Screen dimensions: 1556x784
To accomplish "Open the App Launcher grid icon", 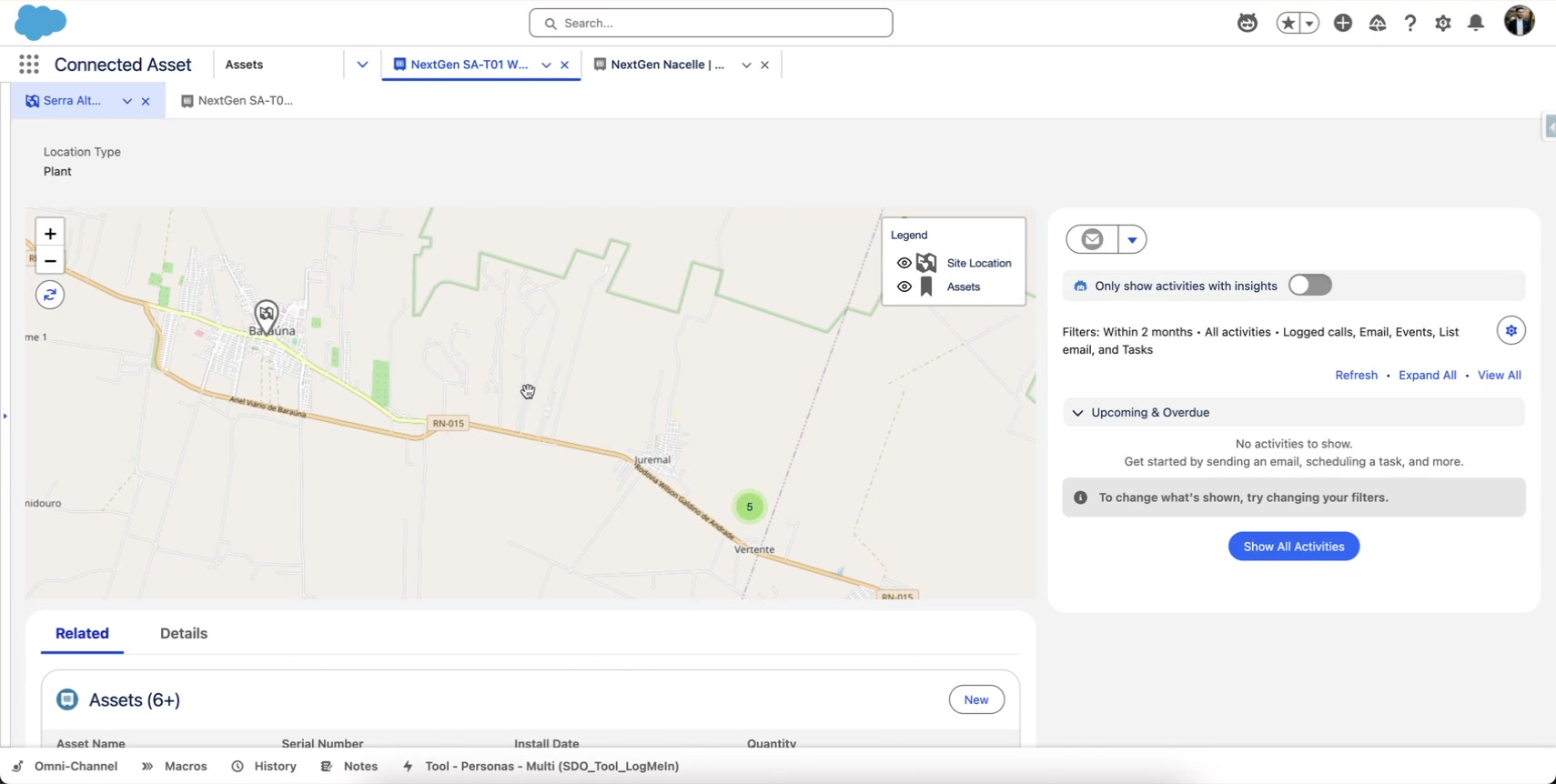I will click(x=29, y=65).
